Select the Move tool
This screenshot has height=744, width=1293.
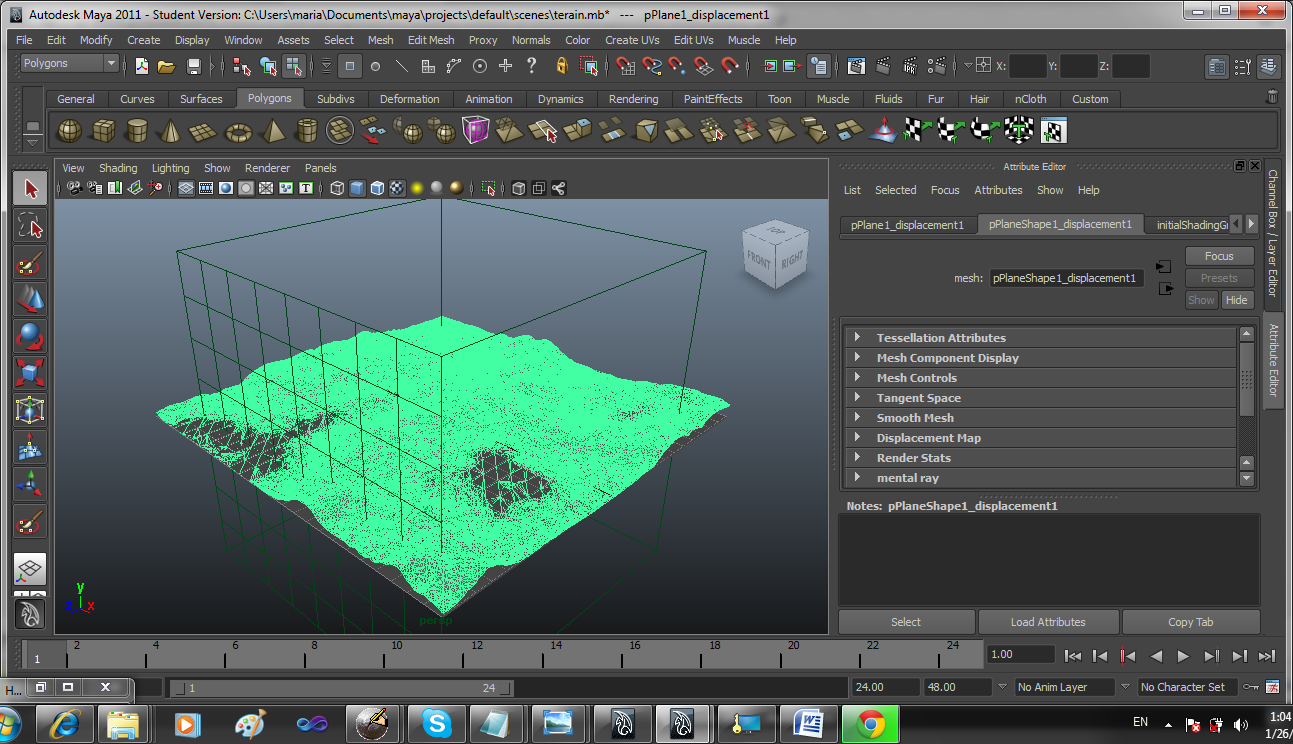tap(30, 299)
